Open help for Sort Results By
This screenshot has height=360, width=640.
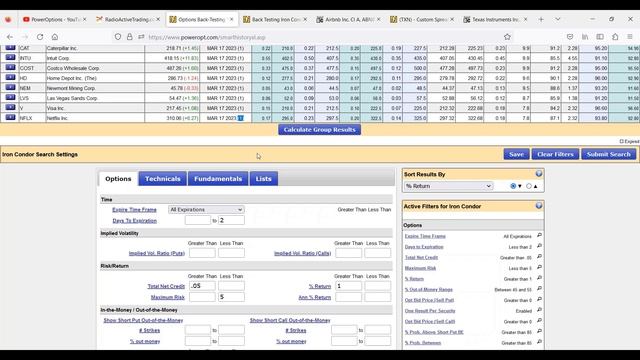(539, 174)
